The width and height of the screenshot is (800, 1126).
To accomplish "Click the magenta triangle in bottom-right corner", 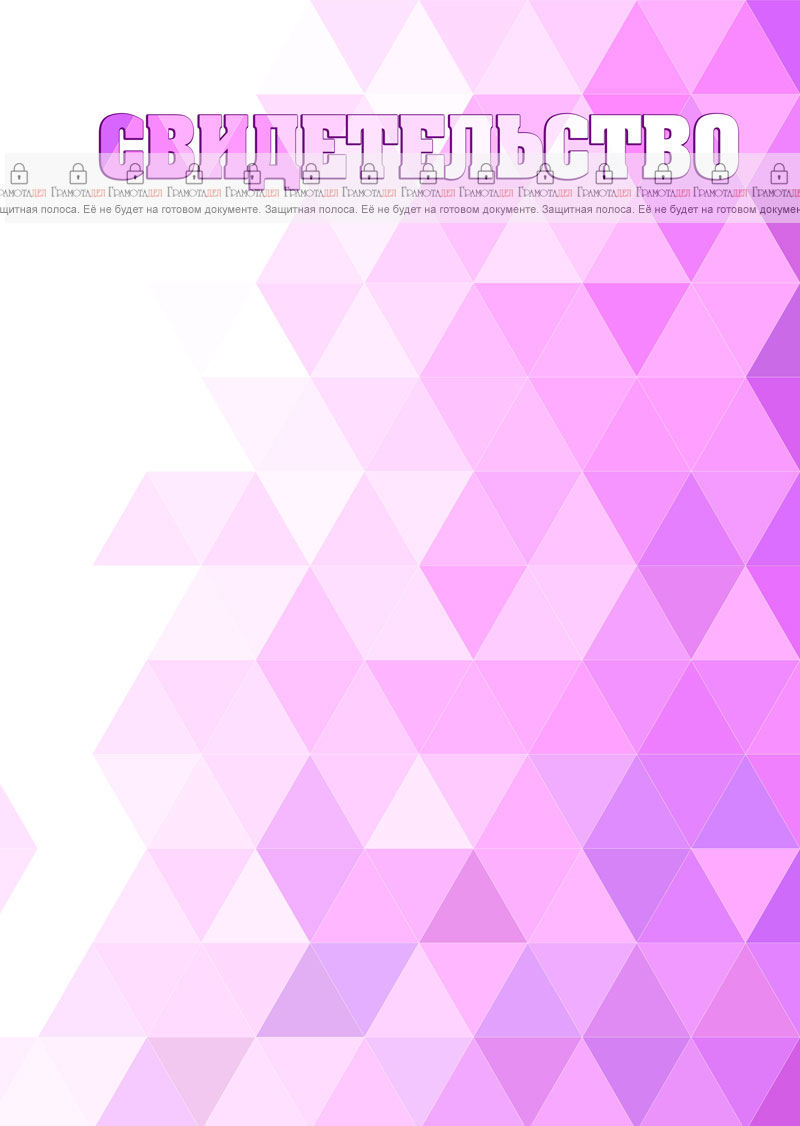I will (x=782, y=1095).
